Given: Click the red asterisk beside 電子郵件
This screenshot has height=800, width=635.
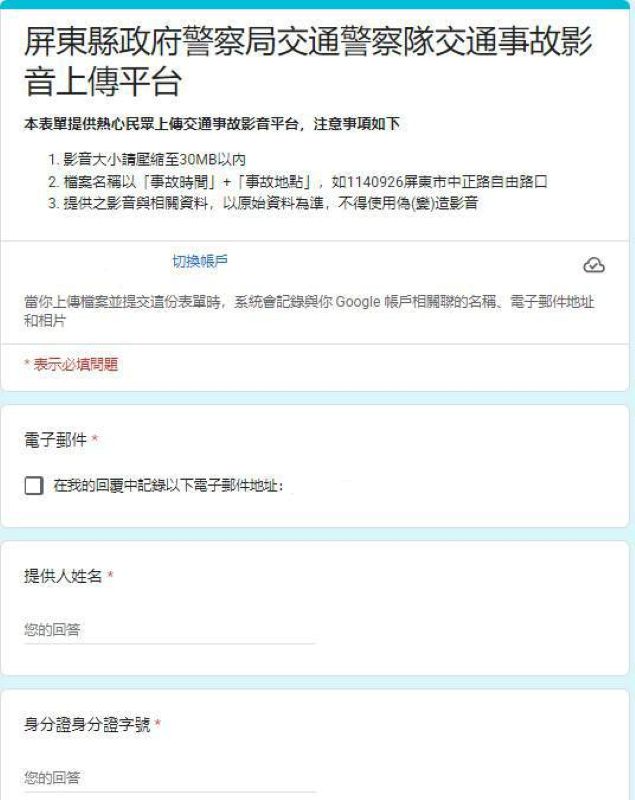Looking at the screenshot, I should pyautogui.click(x=95, y=438).
